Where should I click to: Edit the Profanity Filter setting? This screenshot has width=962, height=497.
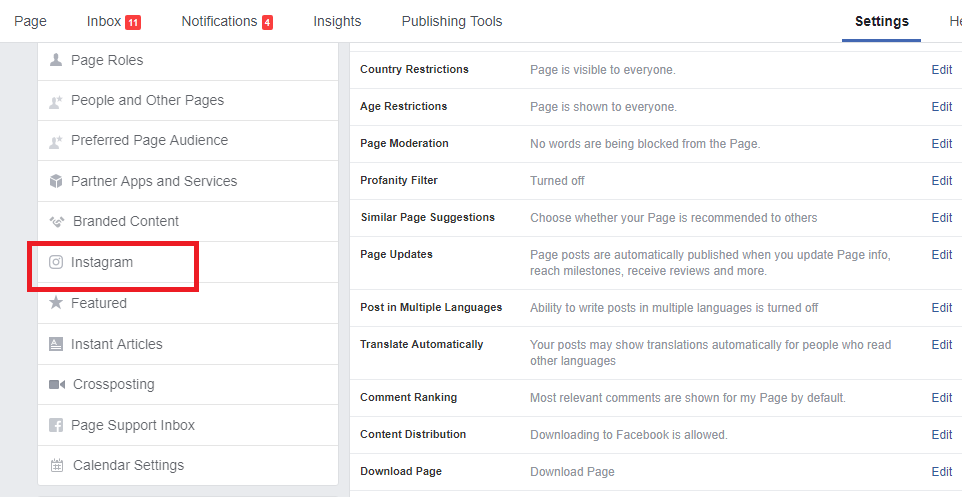(942, 180)
